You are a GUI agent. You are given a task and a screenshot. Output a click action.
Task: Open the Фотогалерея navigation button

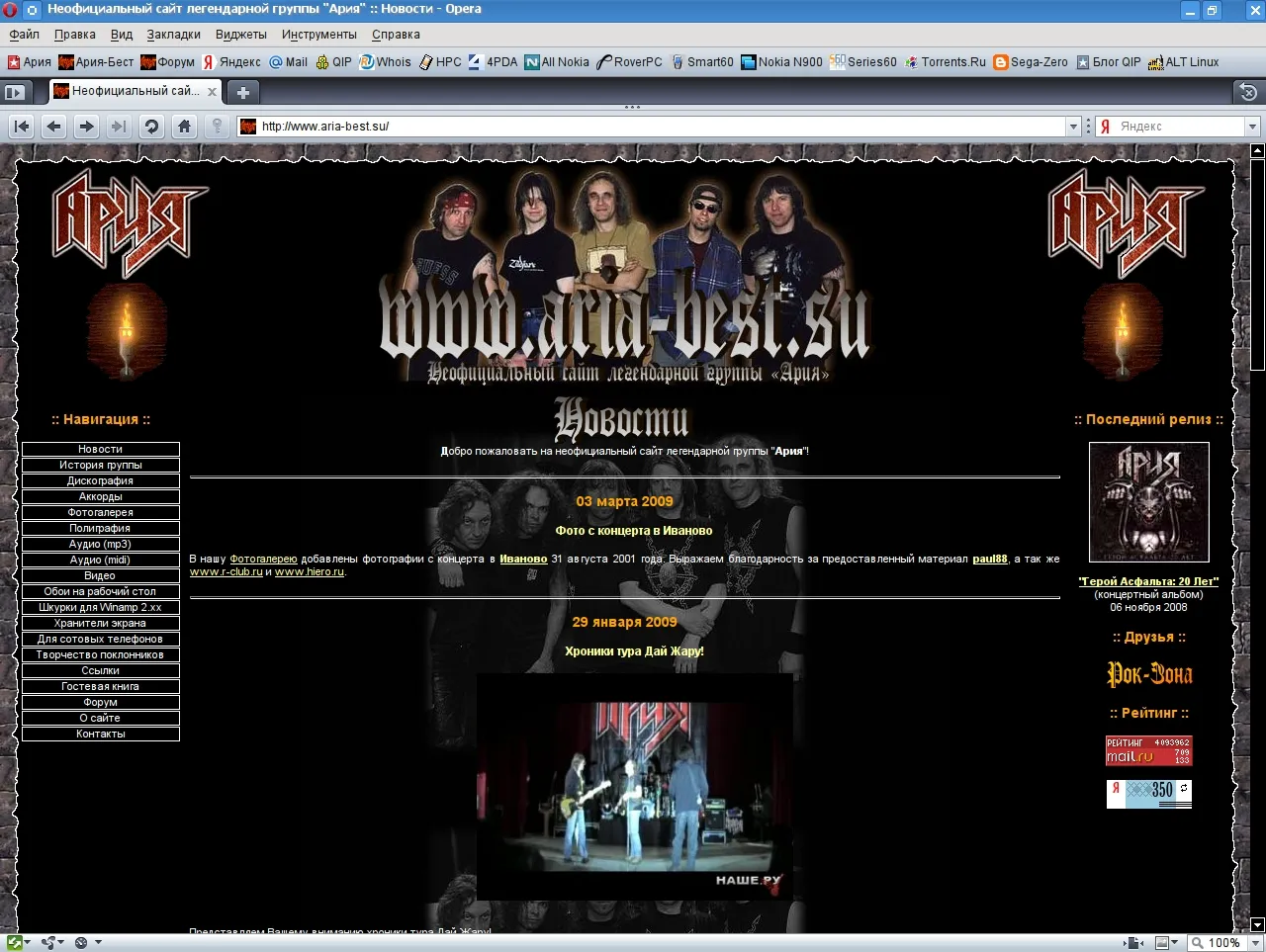coord(101,513)
